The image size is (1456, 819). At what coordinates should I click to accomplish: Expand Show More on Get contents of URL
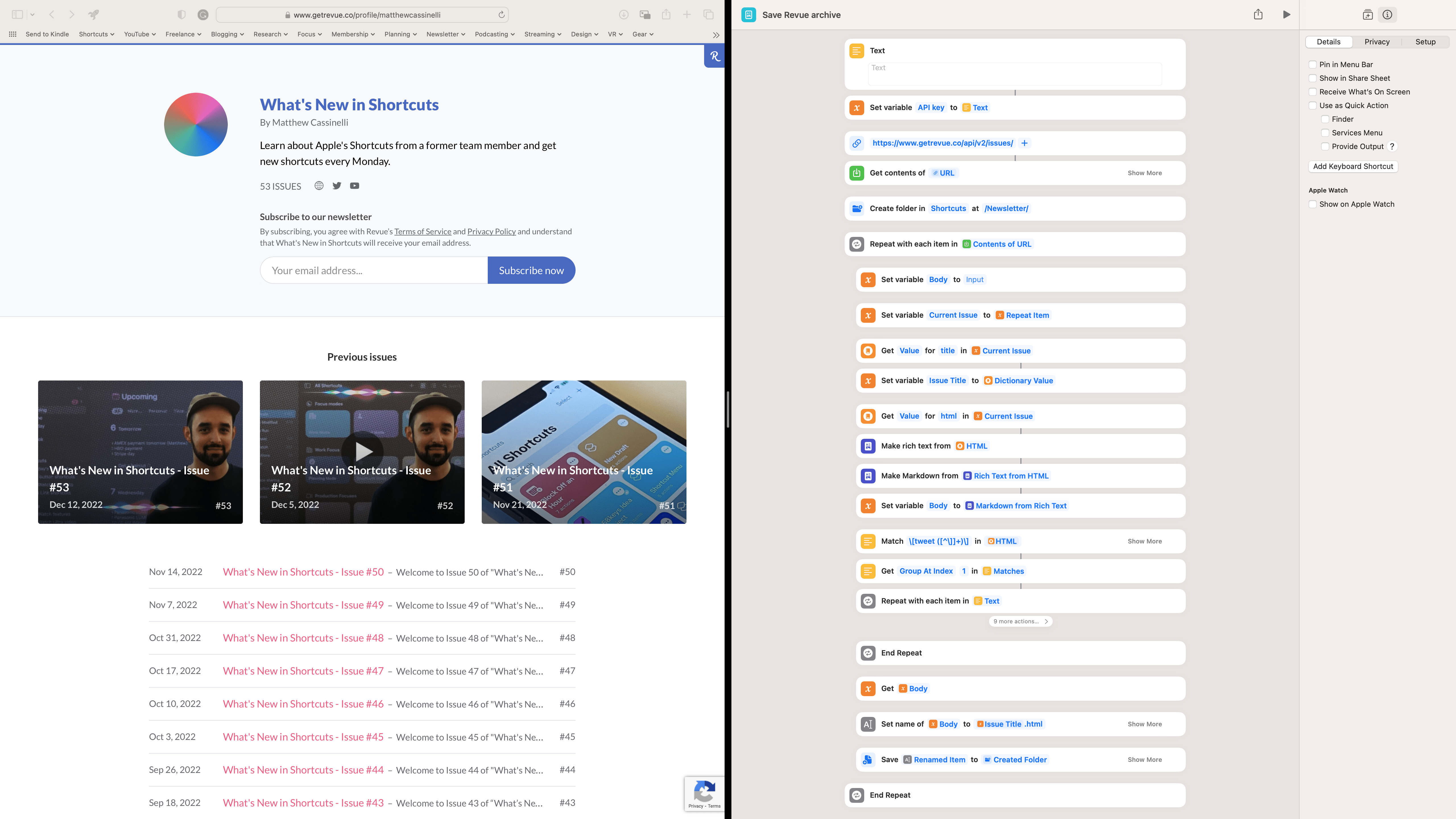[x=1145, y=173]
